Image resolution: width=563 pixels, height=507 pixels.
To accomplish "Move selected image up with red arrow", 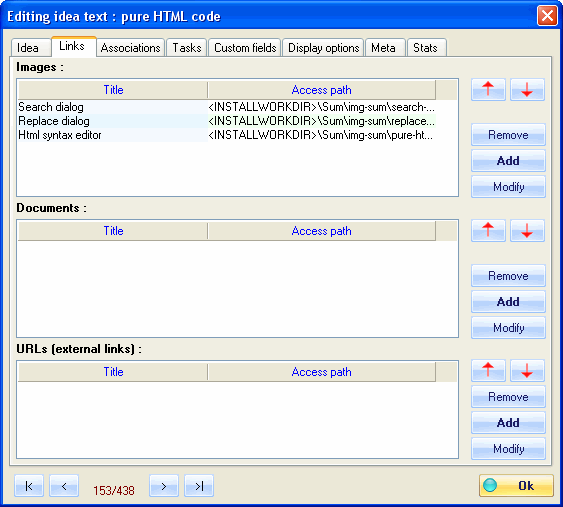I will coord(488,89).
